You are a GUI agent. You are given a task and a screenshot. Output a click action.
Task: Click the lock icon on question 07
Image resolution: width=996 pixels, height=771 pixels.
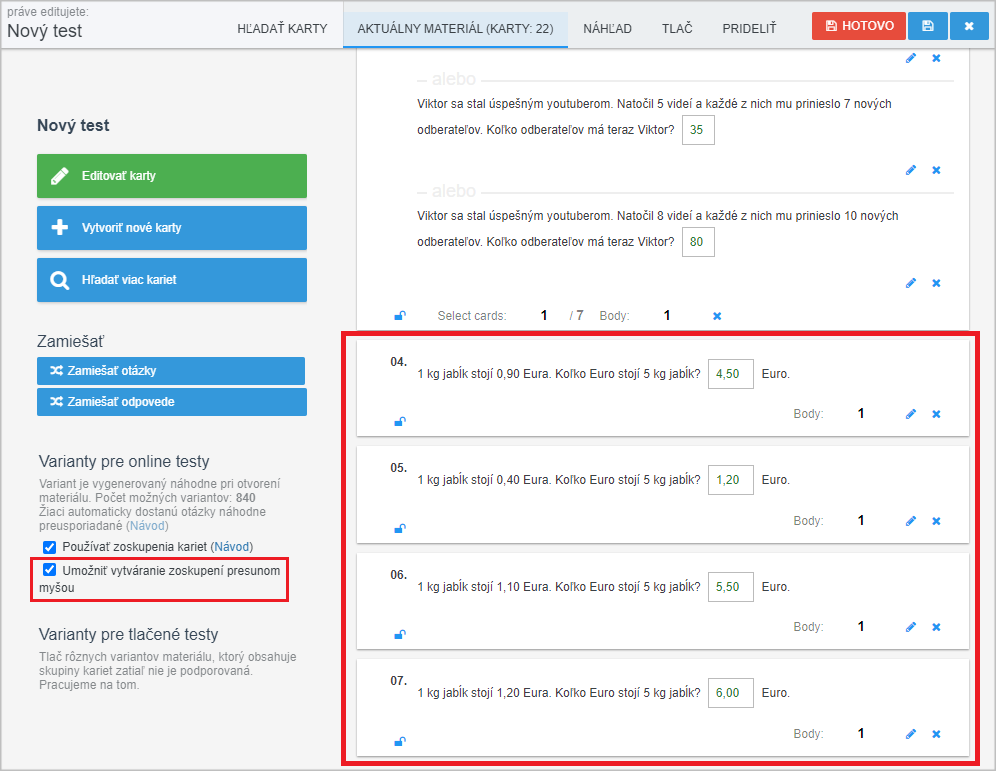(400, 741)
